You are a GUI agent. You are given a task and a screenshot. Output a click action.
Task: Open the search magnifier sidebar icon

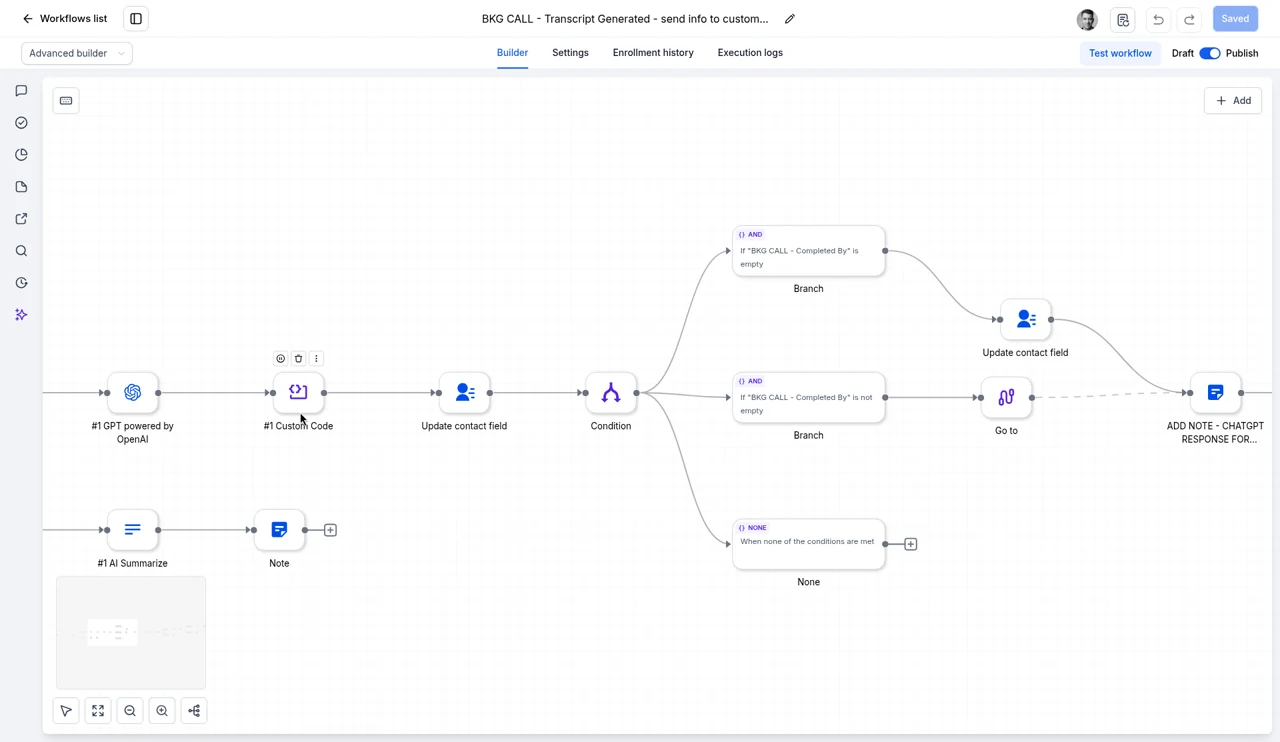tap(21, 251)
